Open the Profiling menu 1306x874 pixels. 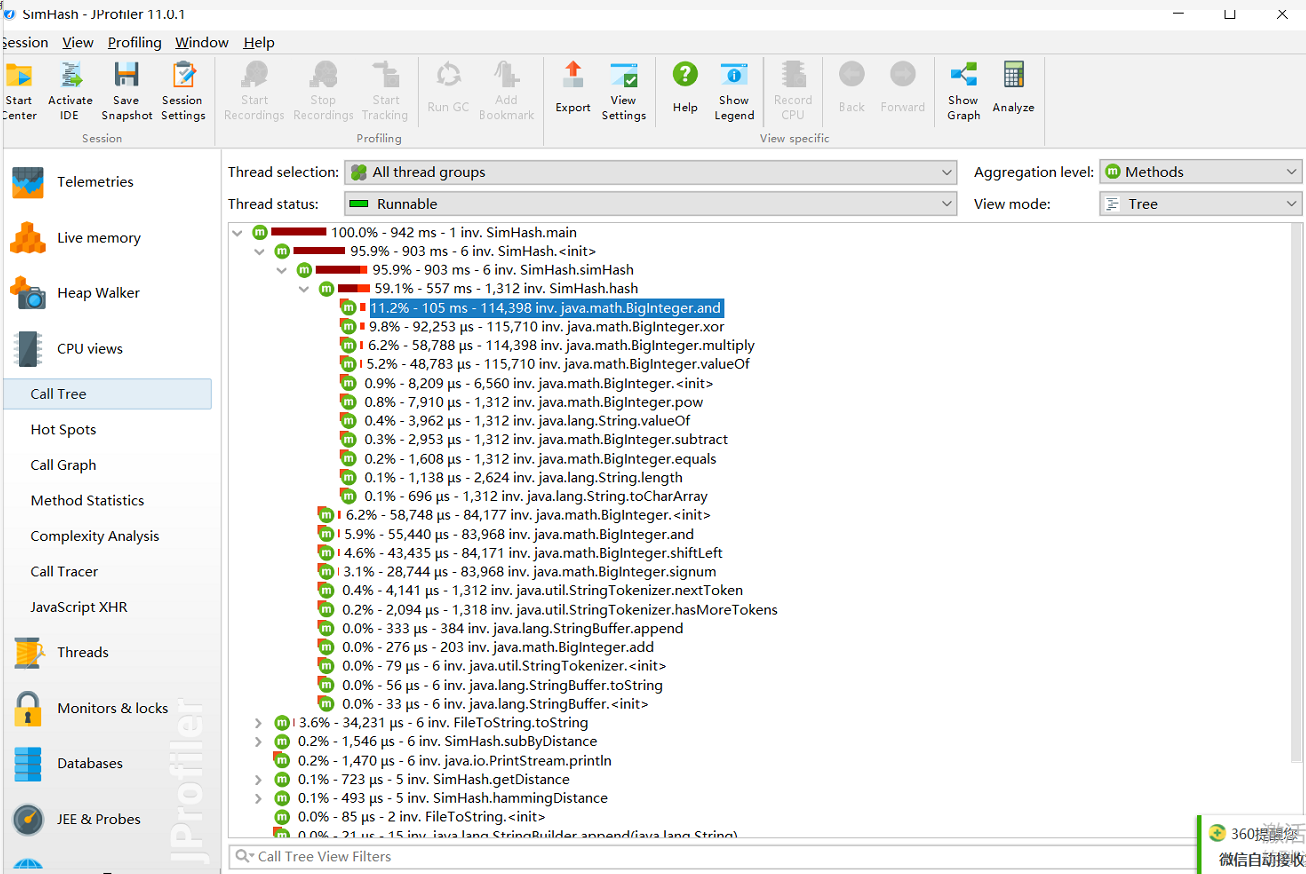click(x=135, y=42)
